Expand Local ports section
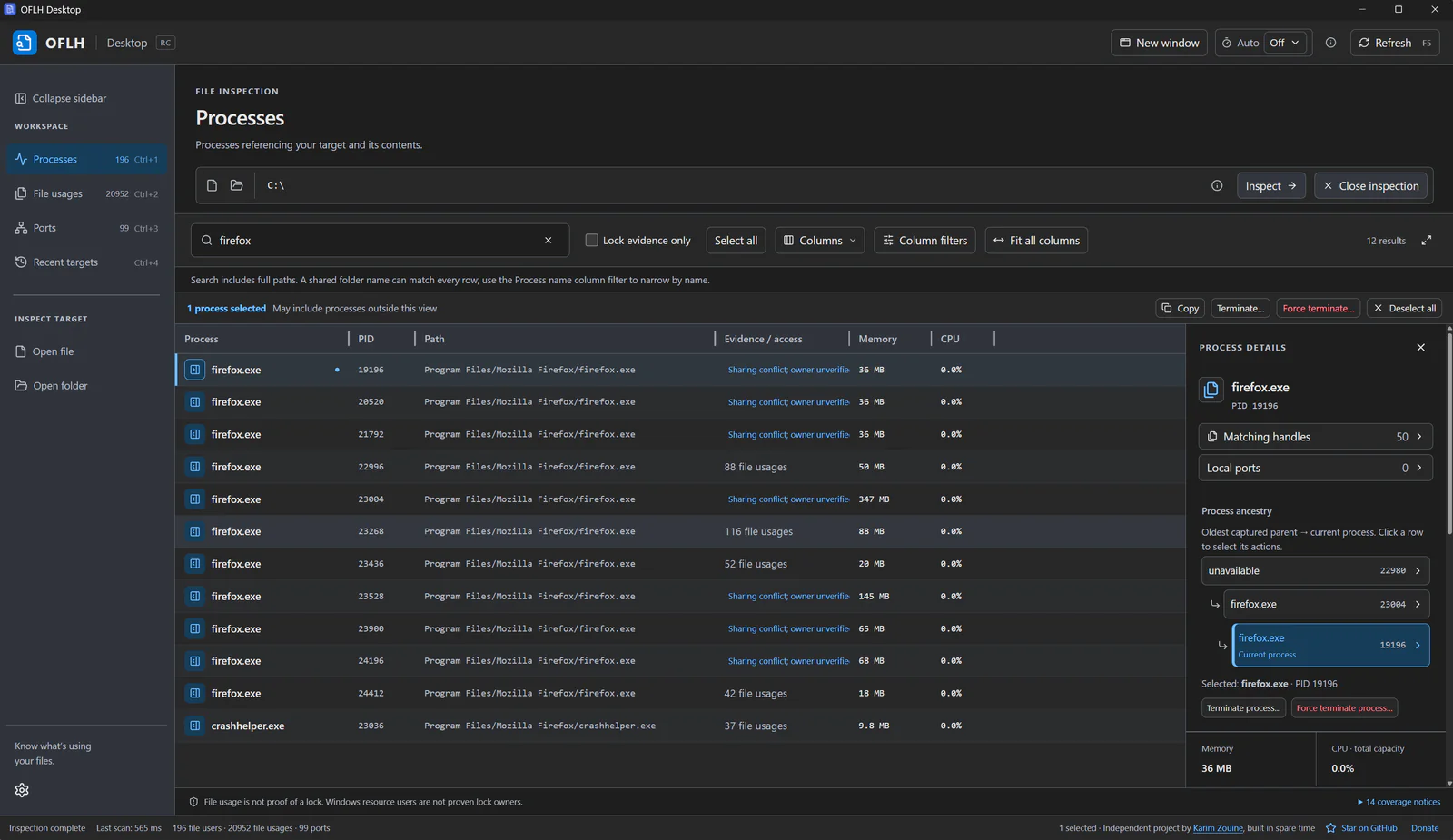The width and height of the screenshot is (1453, 840). 1315,468
